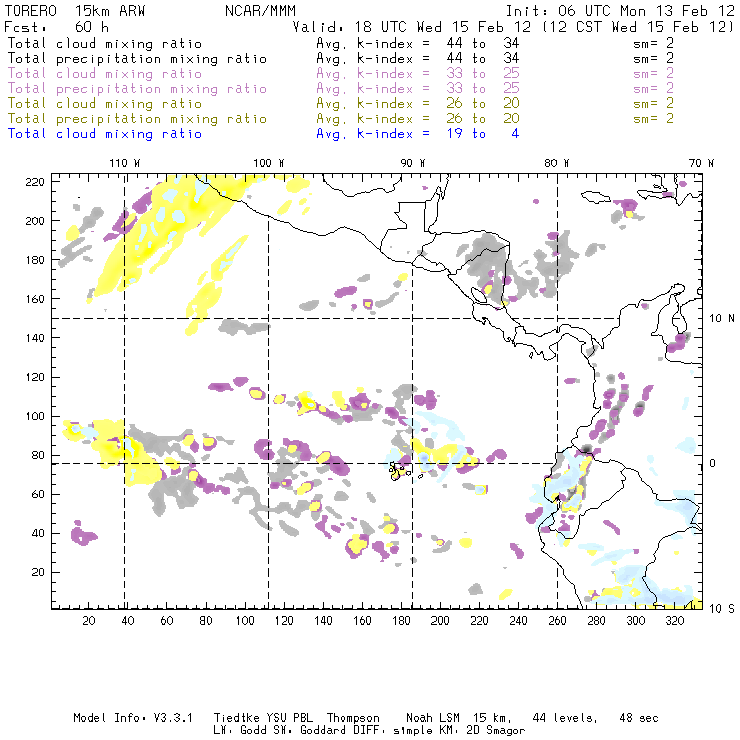This screenshot has height=740, width=740.
Task: Select the "70 W" longitude label
Action: (701, 163)
